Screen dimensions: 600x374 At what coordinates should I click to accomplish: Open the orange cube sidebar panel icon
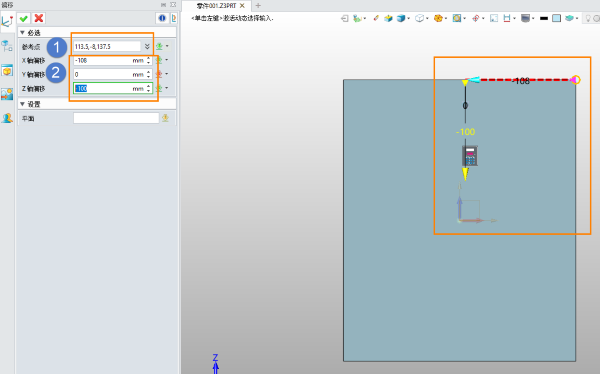pyautogui.click(x=7, y=71)
